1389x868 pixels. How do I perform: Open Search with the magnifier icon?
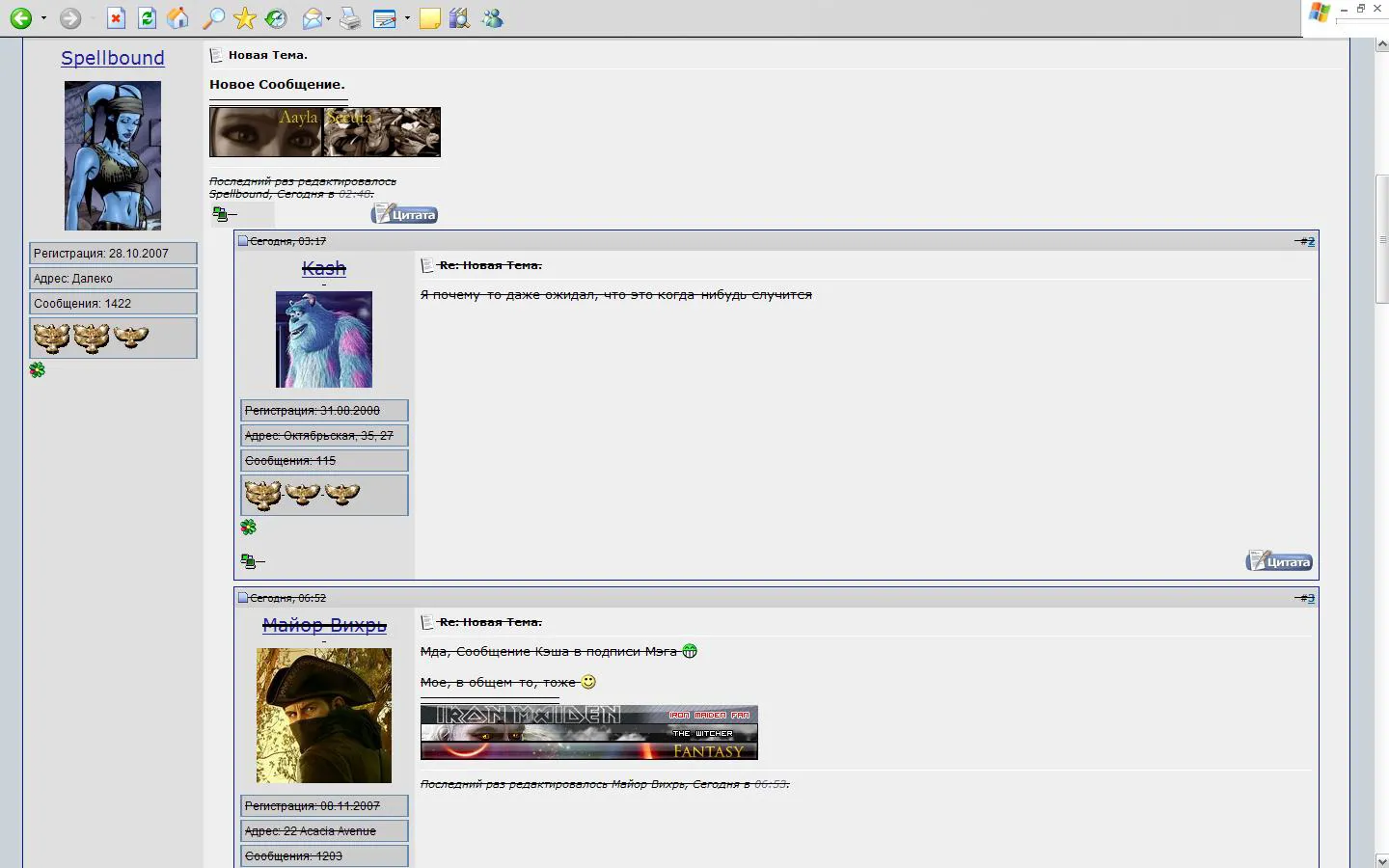coord(213,18)
